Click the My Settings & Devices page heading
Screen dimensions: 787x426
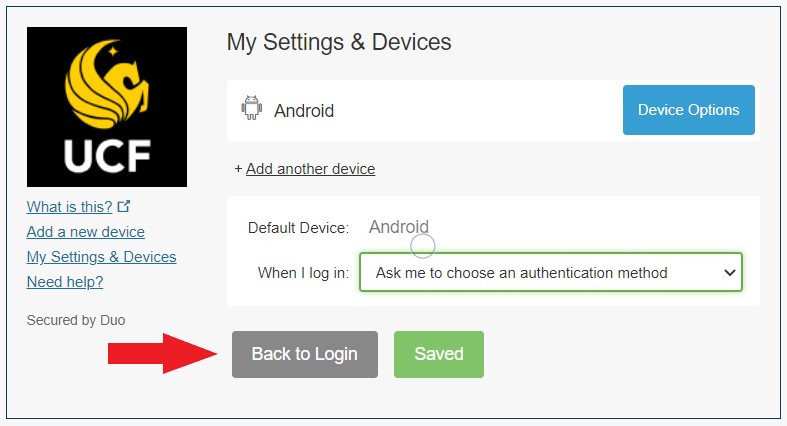pyautogui.click(x=339, y=42)
